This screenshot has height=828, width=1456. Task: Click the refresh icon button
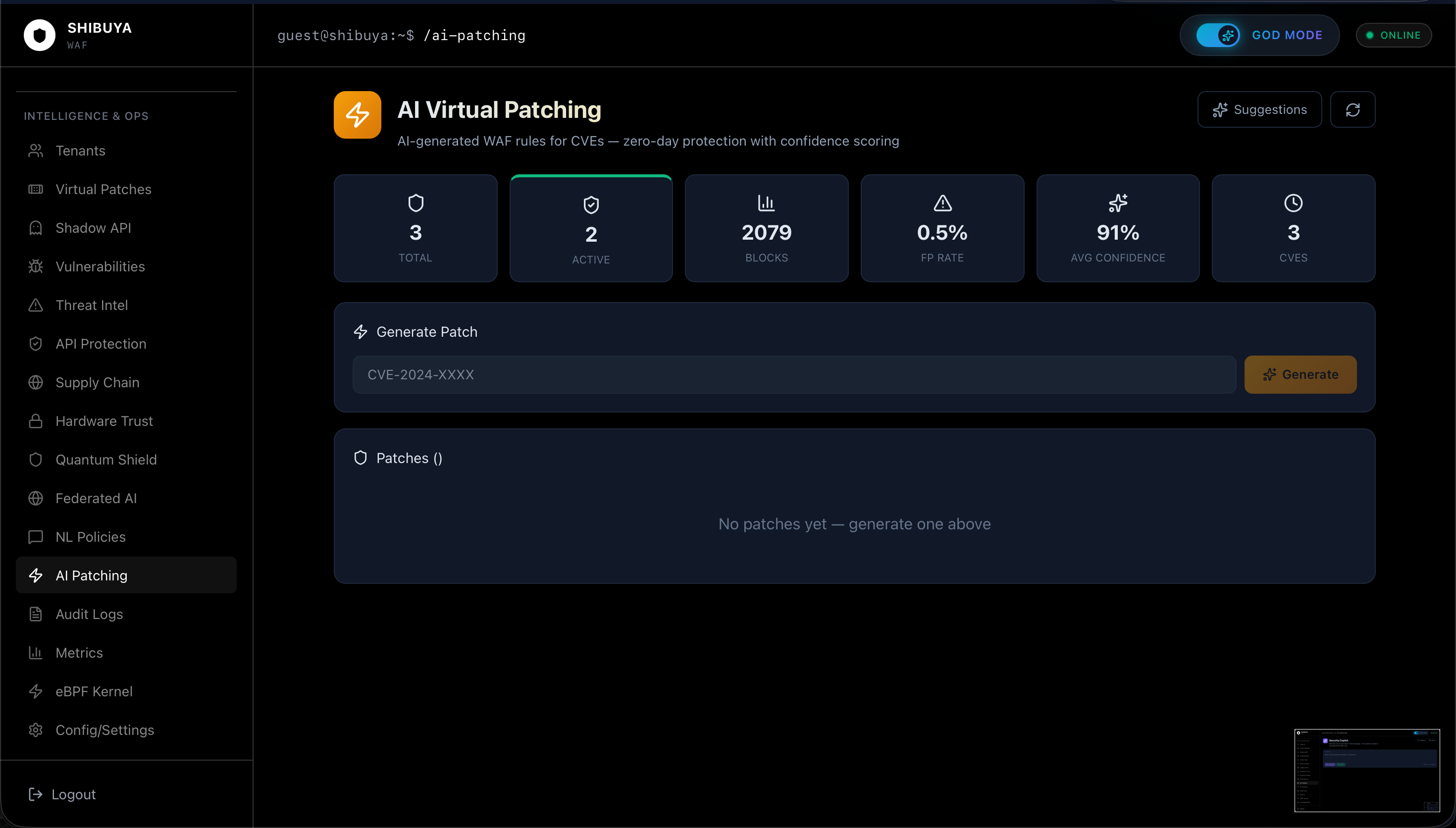pos(1352,110)
